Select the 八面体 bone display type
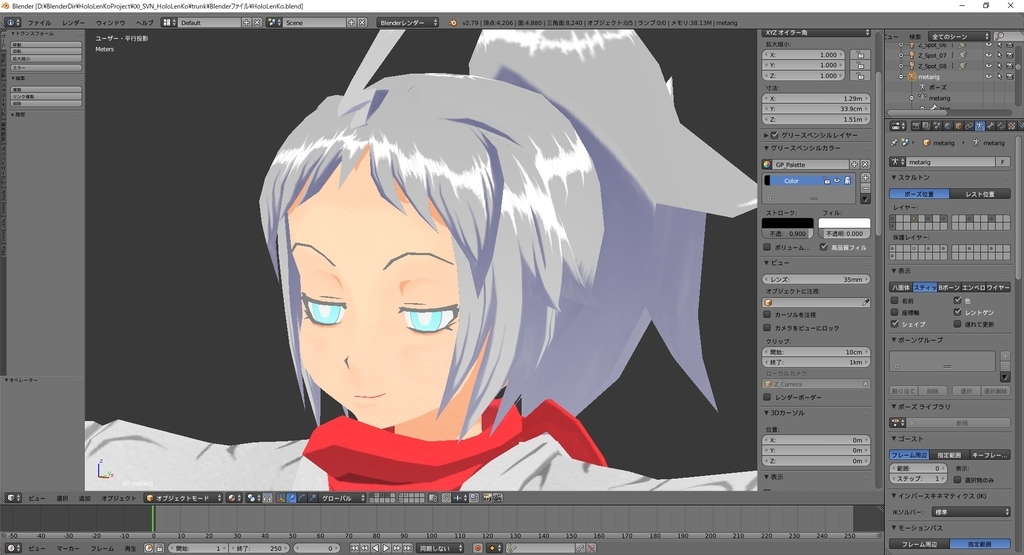This screenshot has height=555, width=1024. [x=901, y=287]
